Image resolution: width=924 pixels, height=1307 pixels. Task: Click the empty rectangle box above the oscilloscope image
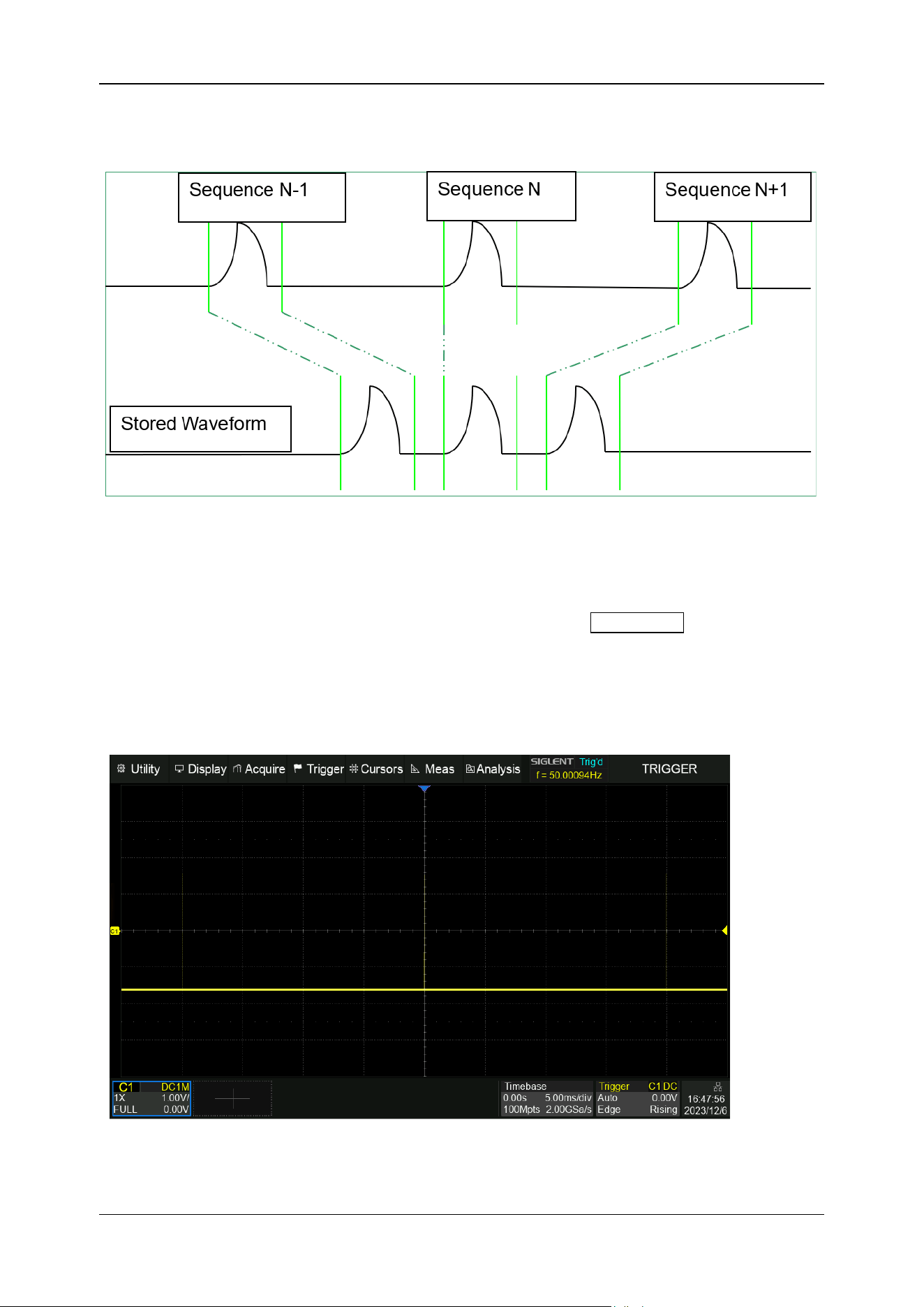(x=637, y=622)
